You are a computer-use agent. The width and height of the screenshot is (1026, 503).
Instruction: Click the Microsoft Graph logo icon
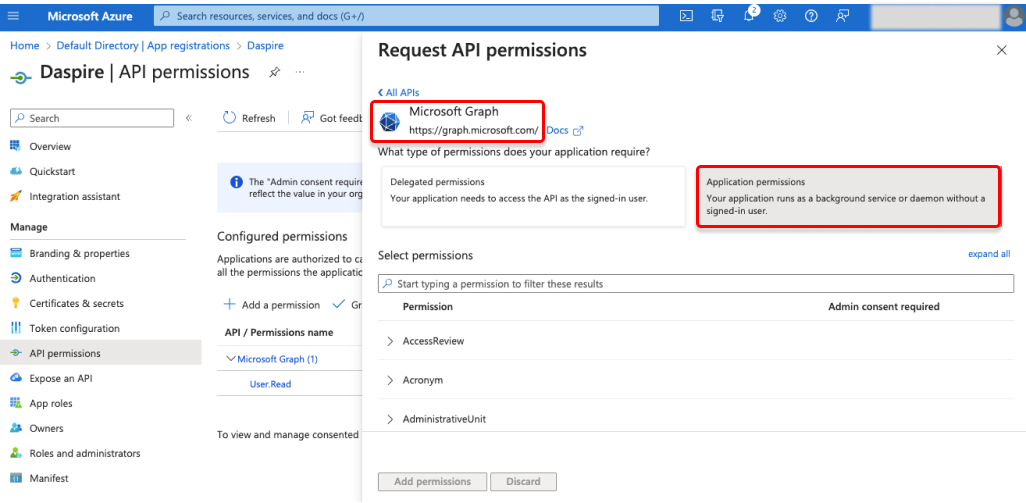(x=390, y=122)
